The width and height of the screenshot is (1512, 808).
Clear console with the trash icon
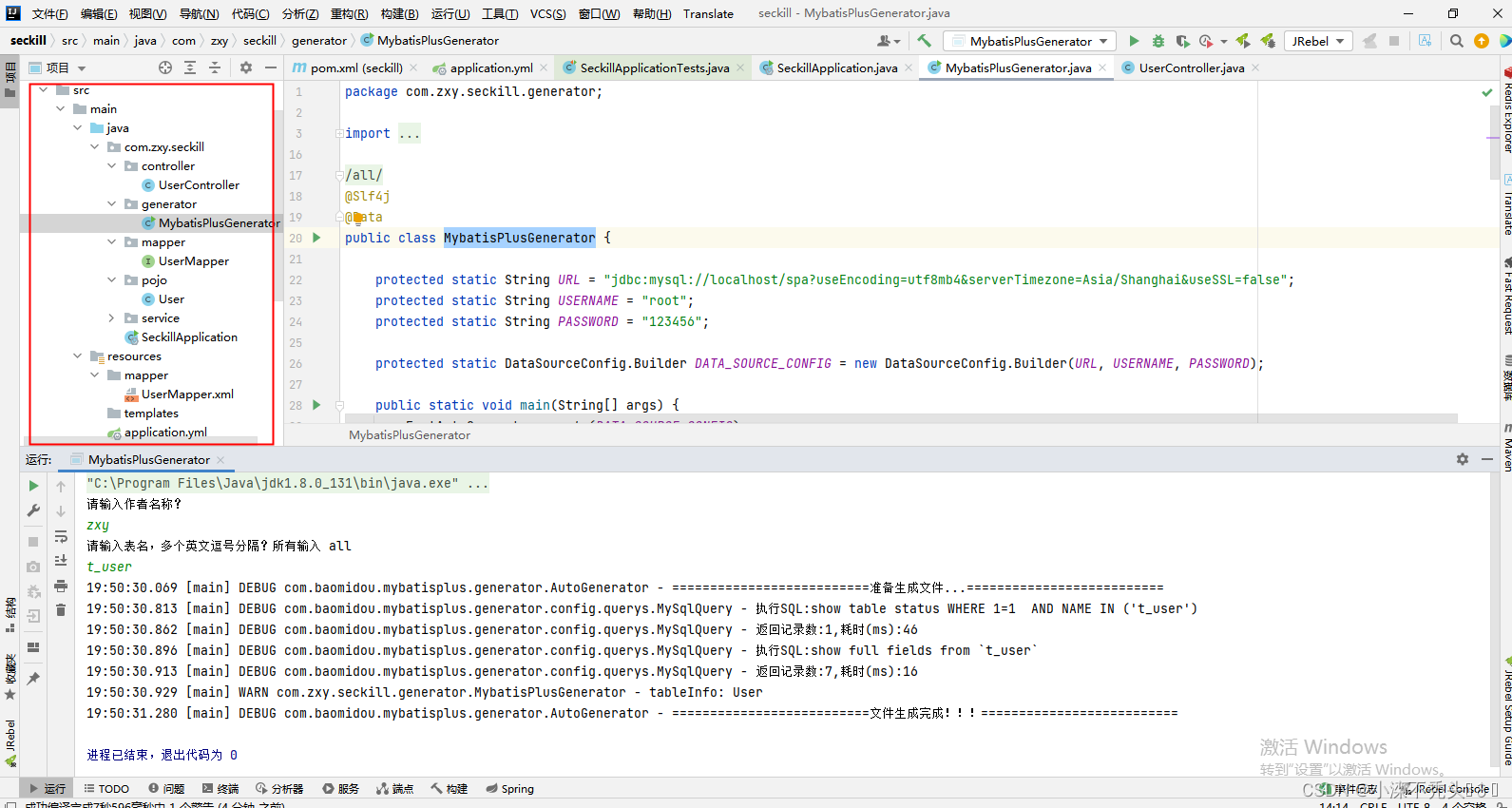tap(61, 610)
